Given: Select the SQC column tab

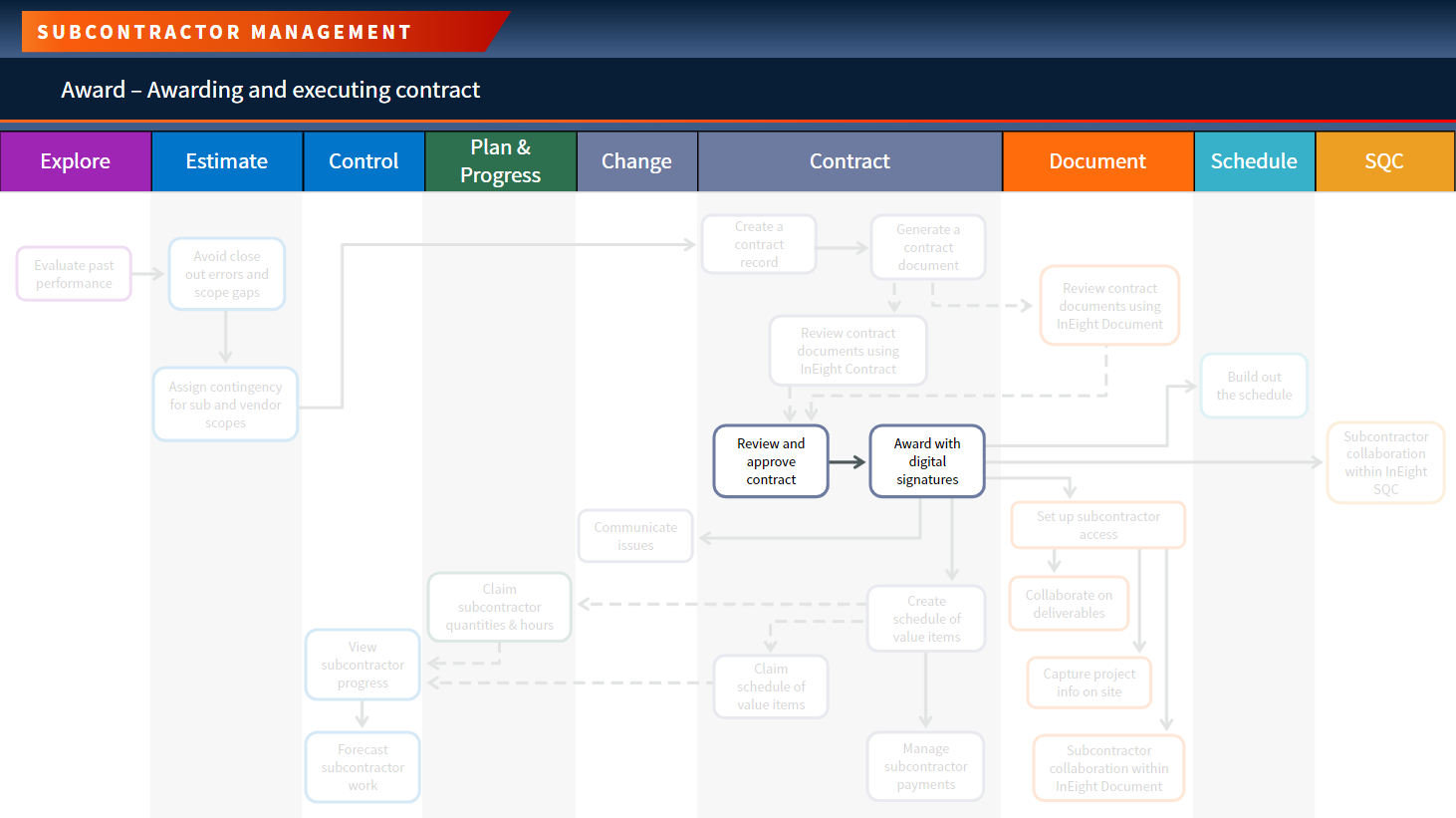Looking at the screenshot, I should 1385,161.
